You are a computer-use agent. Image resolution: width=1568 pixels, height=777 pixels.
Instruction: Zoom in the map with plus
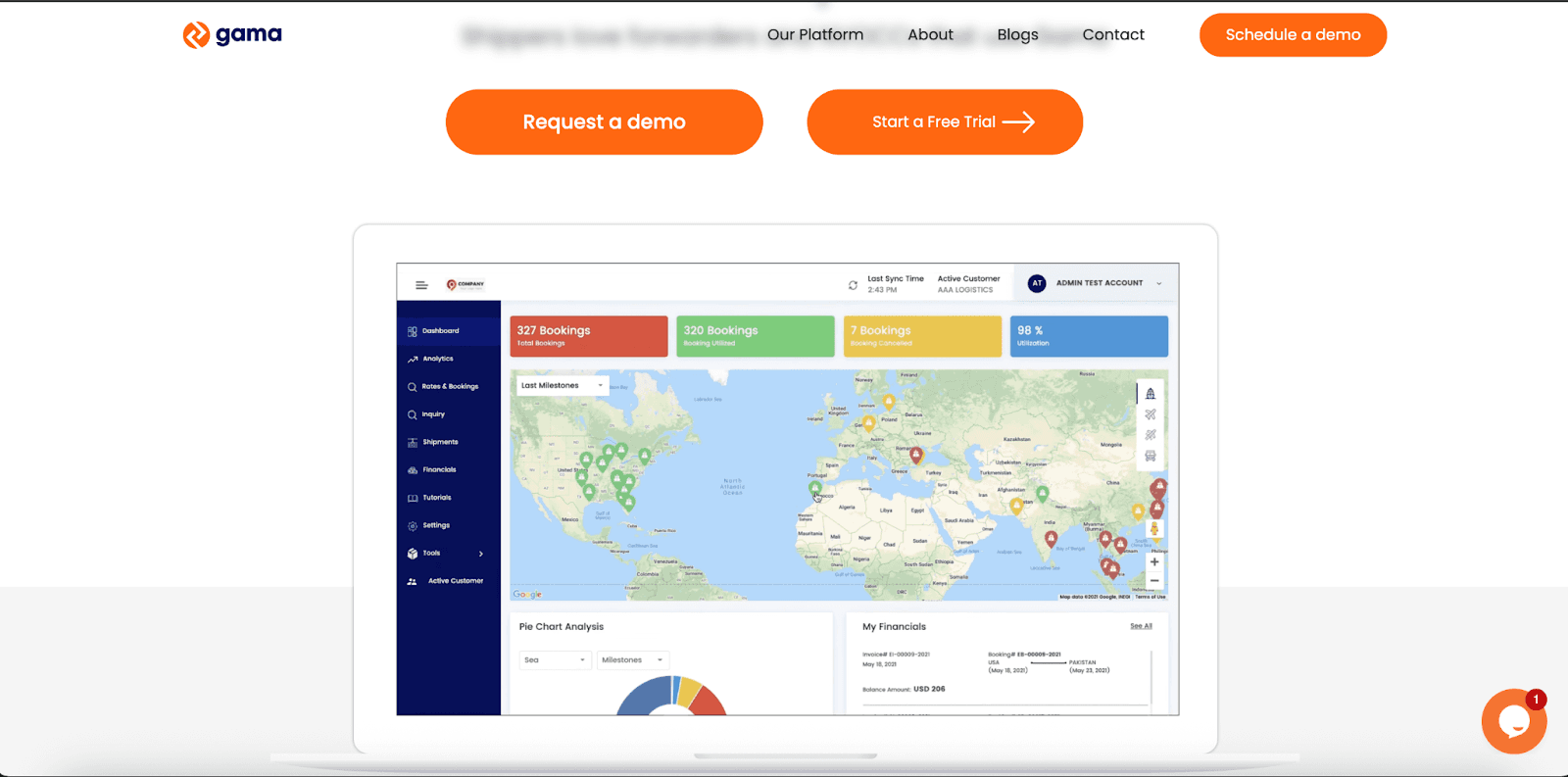click(1154, 561)
